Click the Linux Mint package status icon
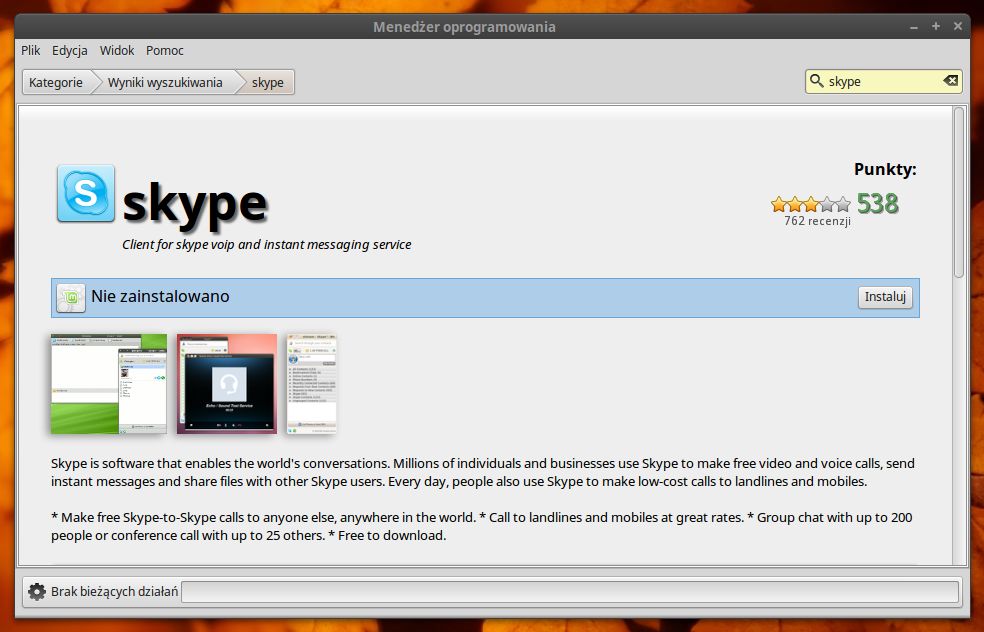Image resolution: width=984 pixels, height=632 pixels. [71, 297]
